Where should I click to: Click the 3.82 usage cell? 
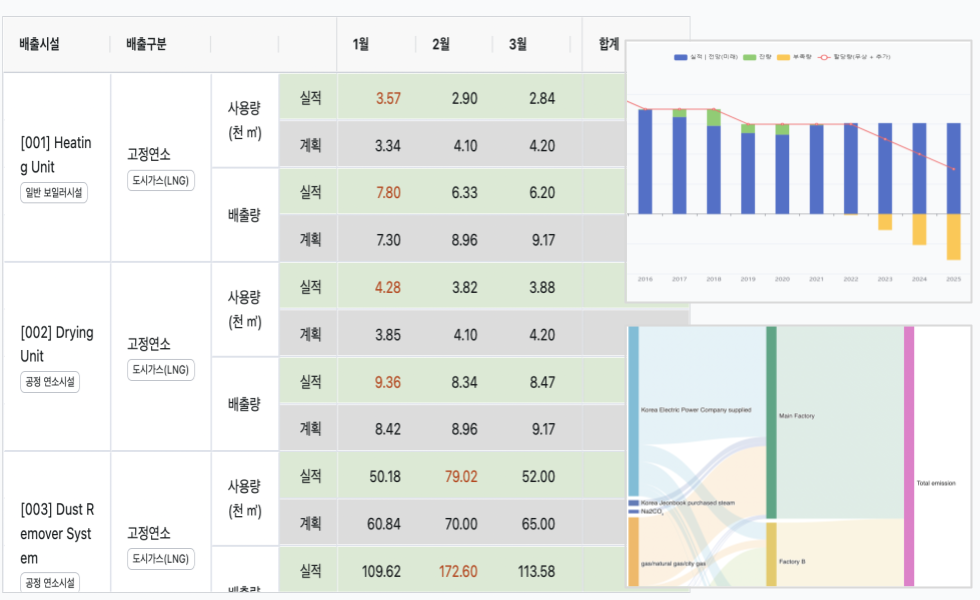(464, 288)
